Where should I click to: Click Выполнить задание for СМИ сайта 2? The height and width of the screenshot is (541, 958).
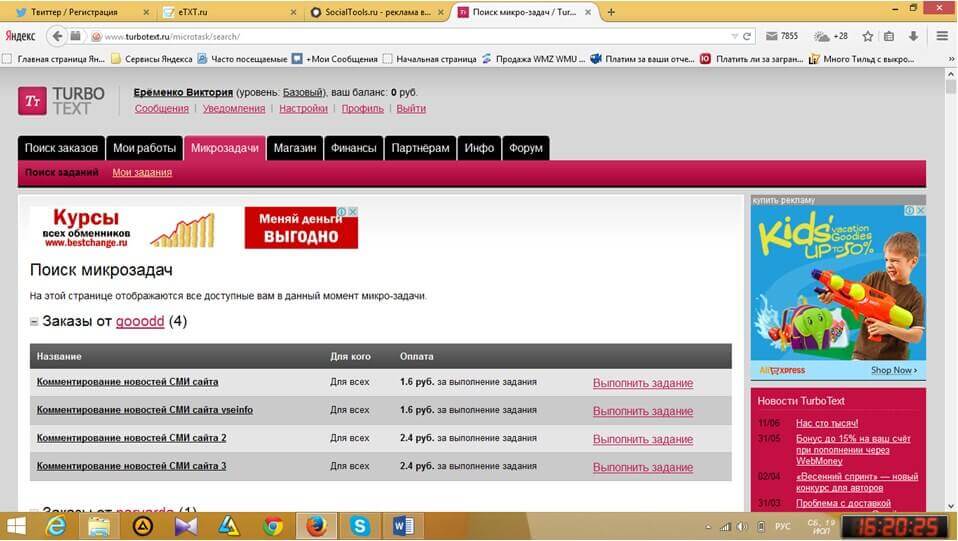643,440
